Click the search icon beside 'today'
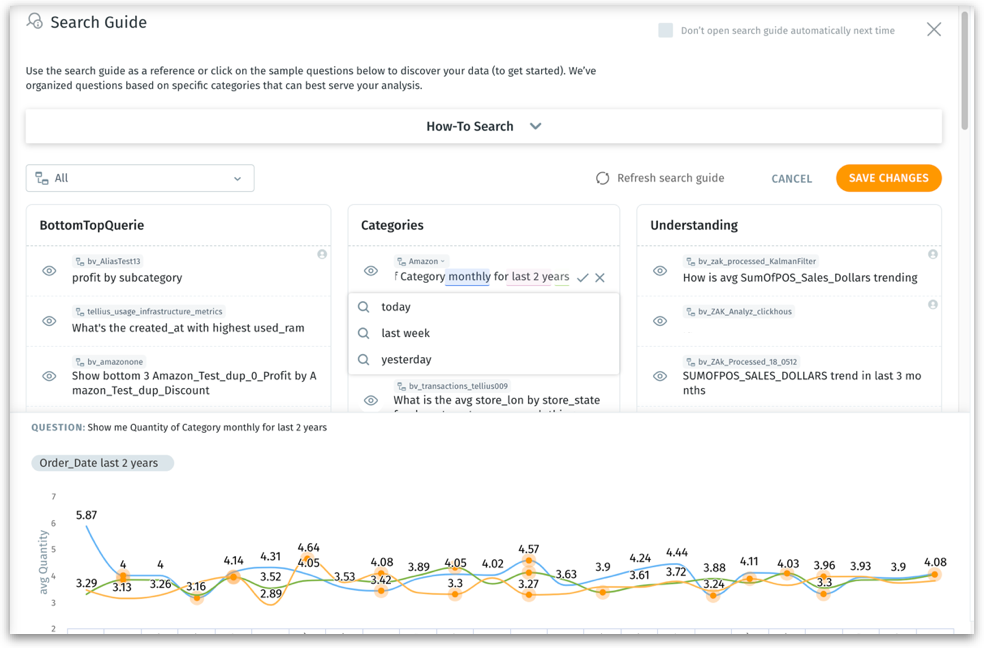This screenshot has width=984, height=648. pos(364,307)
